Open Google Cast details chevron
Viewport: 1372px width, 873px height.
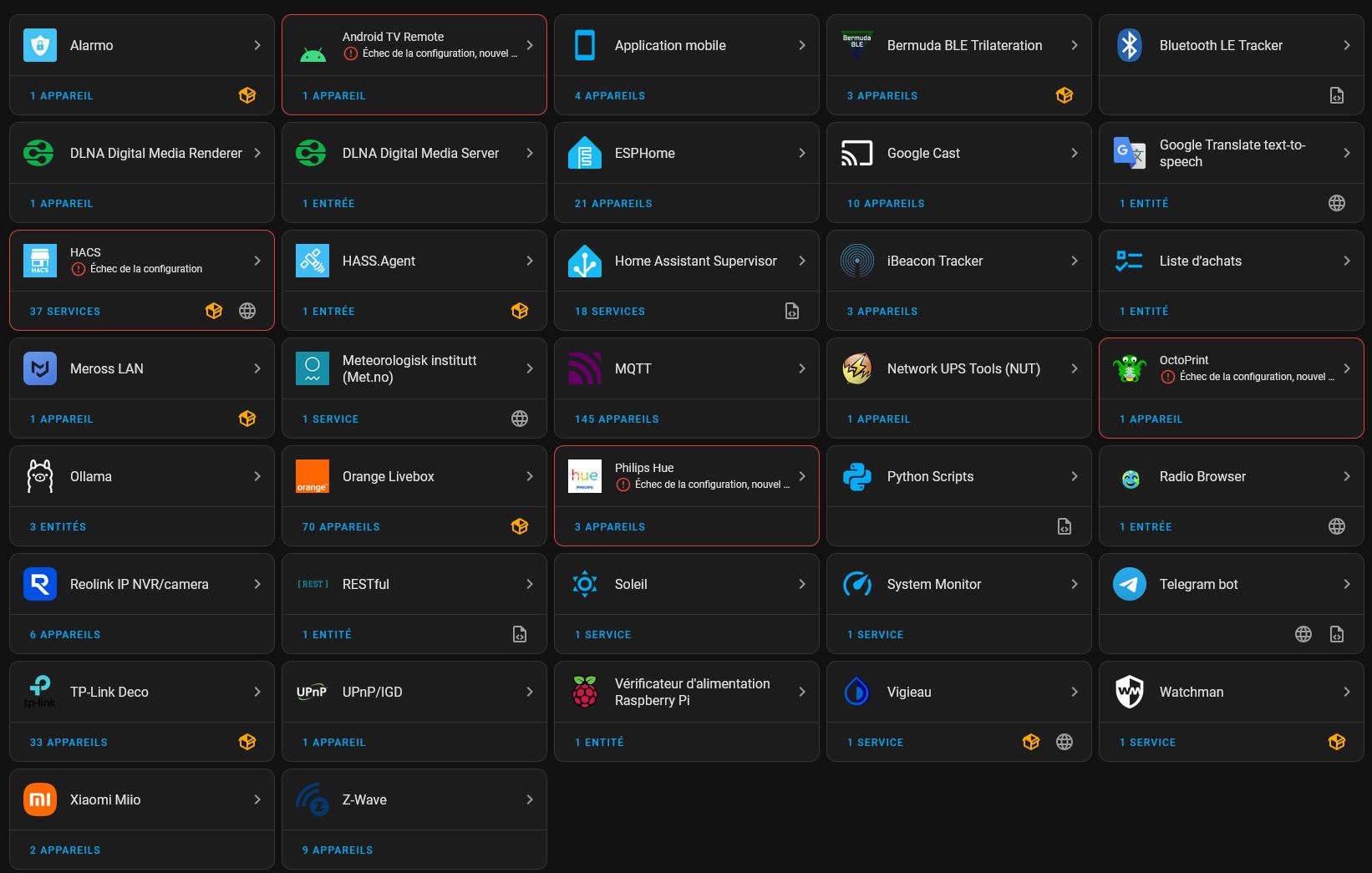coord(1075,153)
